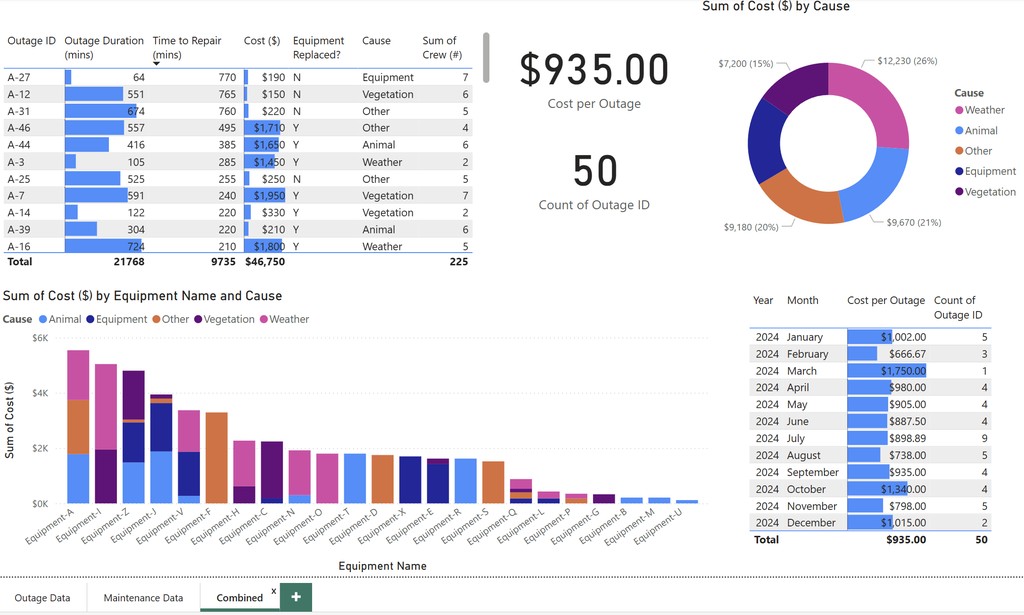
Task: Click the Equipment-D bar in chart
Action: 383,479
